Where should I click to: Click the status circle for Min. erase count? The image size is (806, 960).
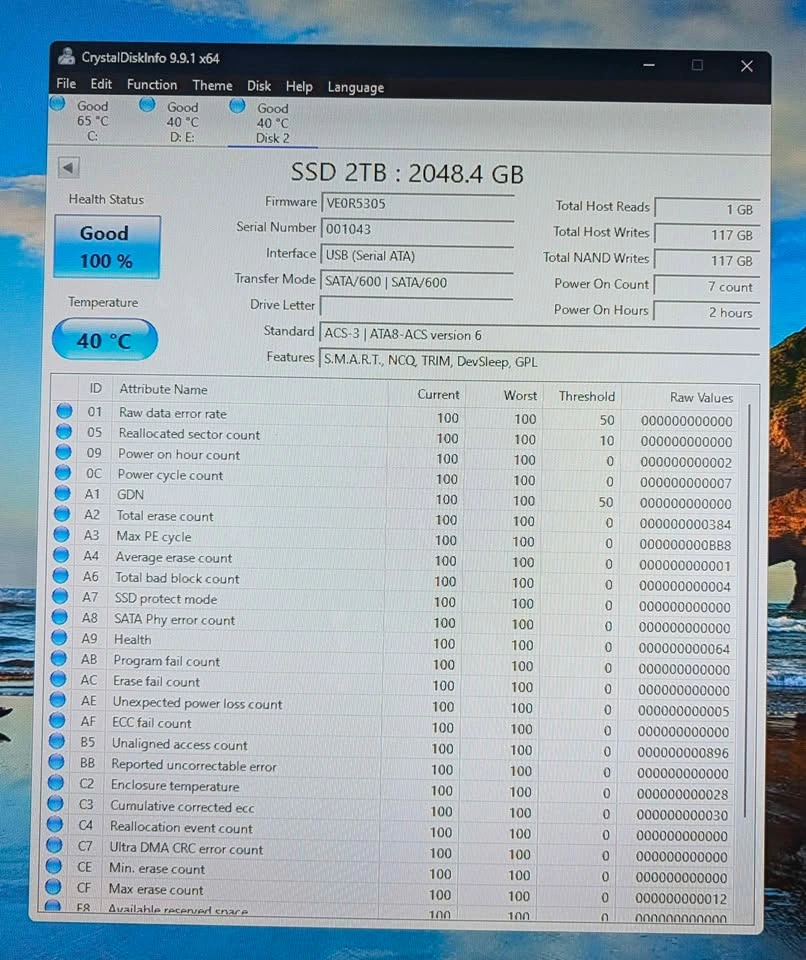tap(53, 866)
